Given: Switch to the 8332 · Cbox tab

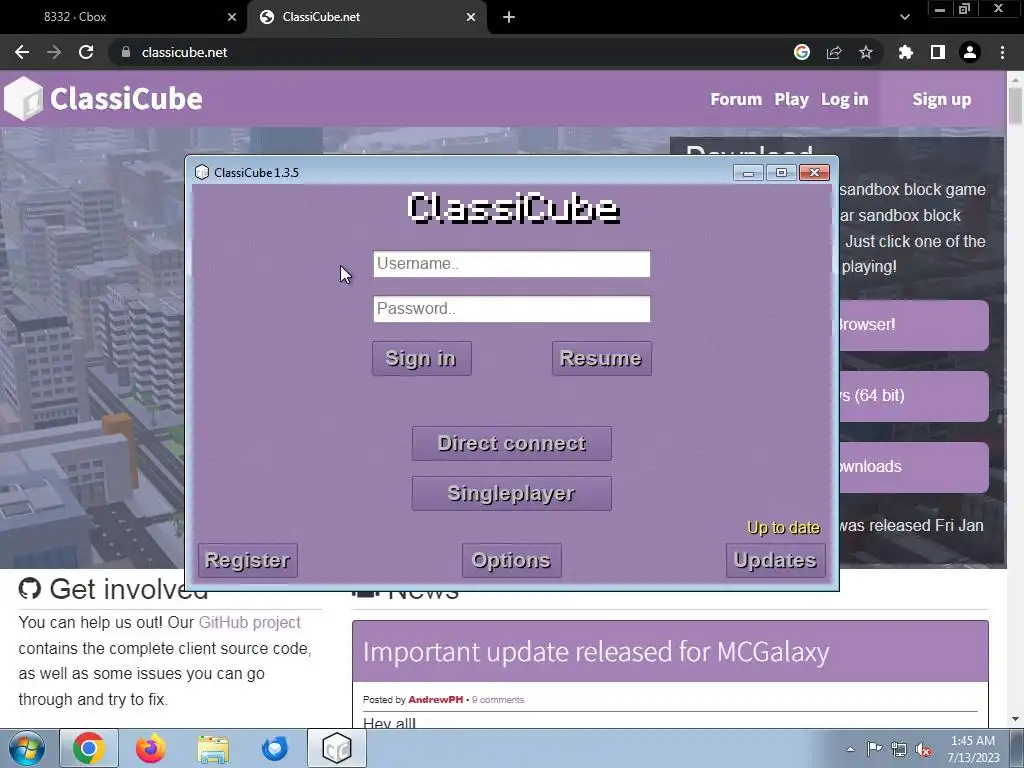Looking at the screenshot, I should coord(123,17).
